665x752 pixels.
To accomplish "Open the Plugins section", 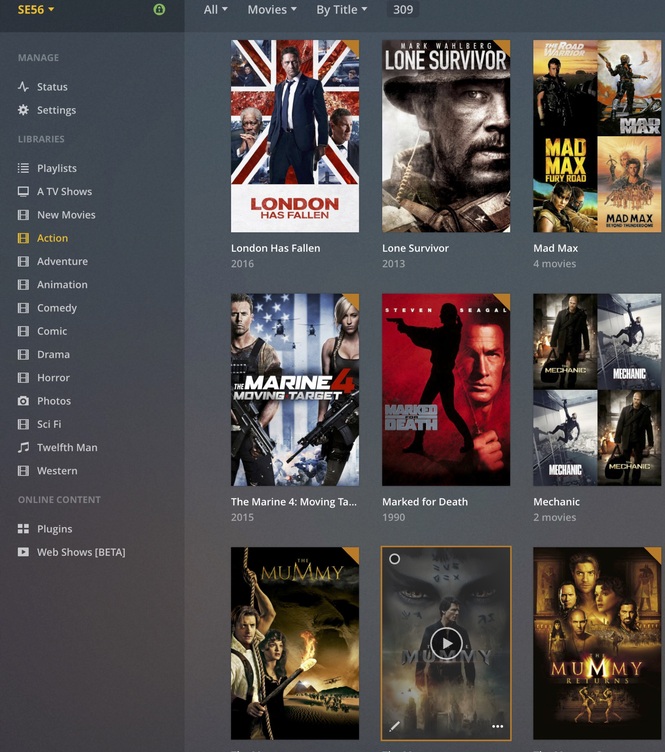I will point(55,529).
